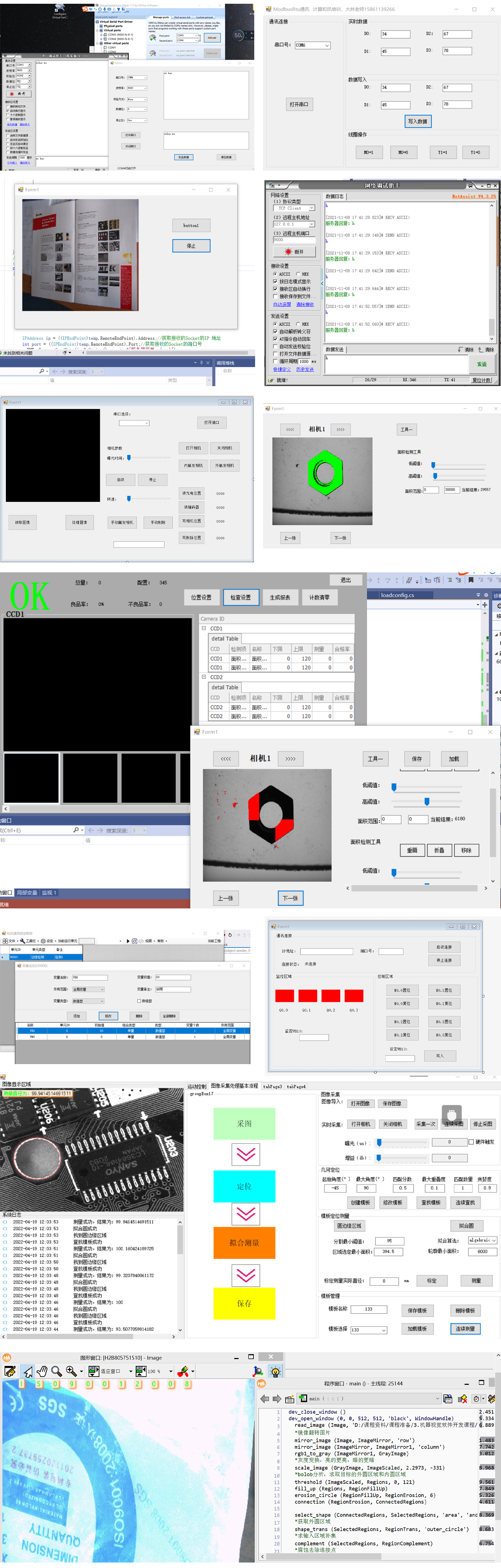501x1568 pixels.
Task: Click 标定测量实际直径 input field
Action: pyautogui.click(x=384, y=1281)
